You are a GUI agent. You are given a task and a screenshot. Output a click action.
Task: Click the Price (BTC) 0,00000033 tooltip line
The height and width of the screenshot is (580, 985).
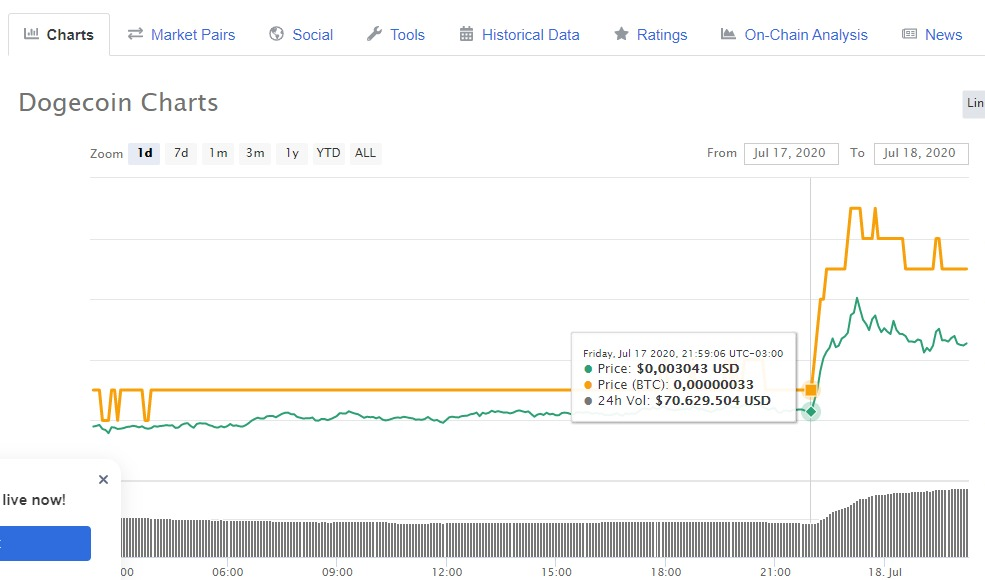tap(668, 385)
